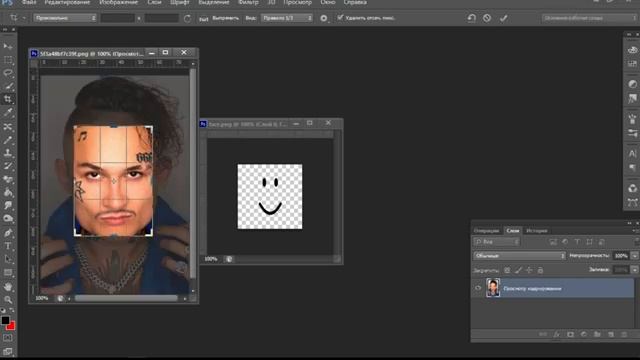Viewport: 640px width, 360px height.
Task: Select the Pen tool
Action: (x=8, y=233)
